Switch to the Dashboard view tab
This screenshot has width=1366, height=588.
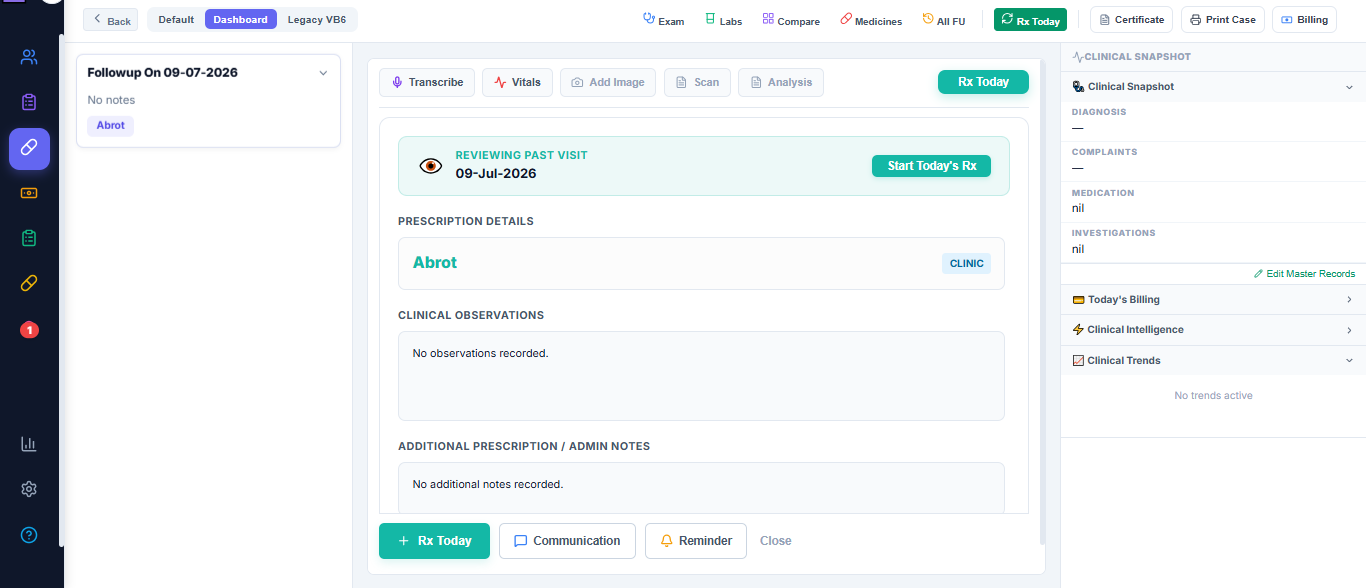pyautogui.click(x=241, y=20)
